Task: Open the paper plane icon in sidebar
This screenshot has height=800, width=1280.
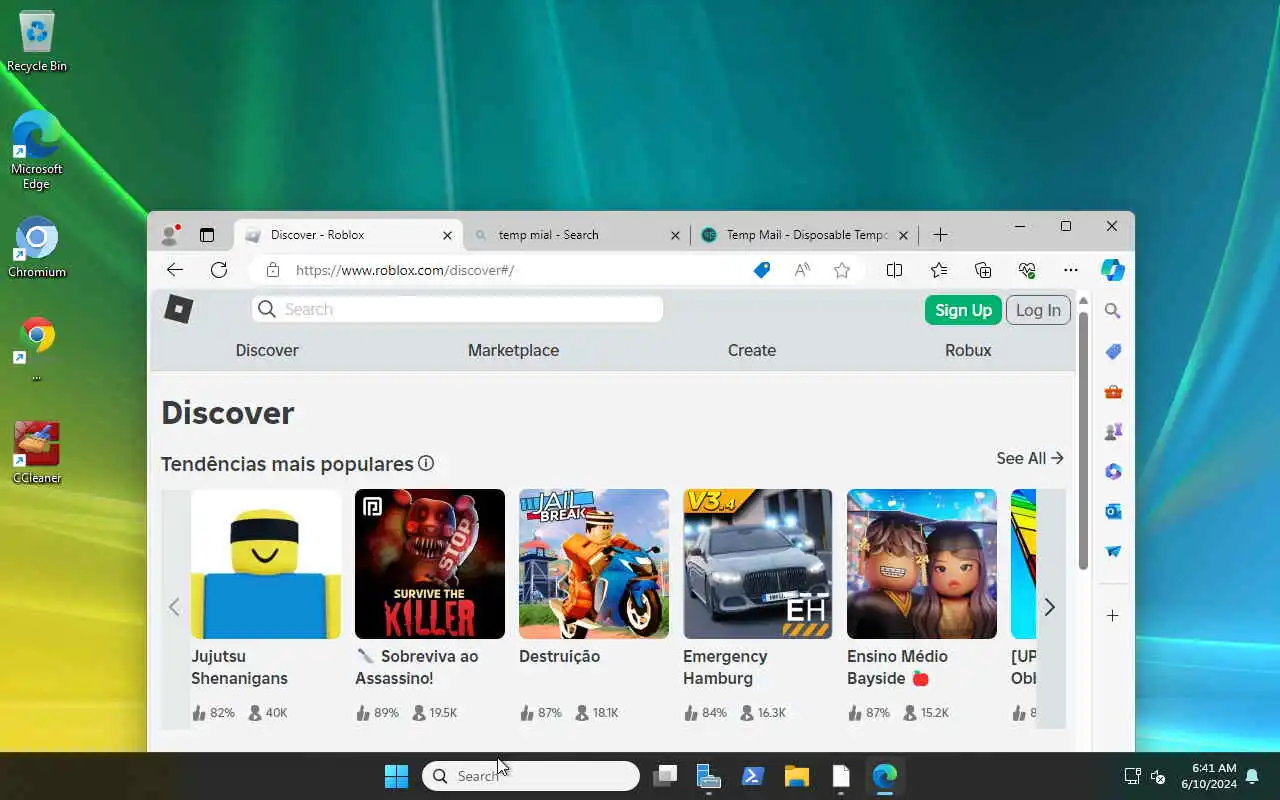Action: pyautogui.click(x=1113, y=551)
